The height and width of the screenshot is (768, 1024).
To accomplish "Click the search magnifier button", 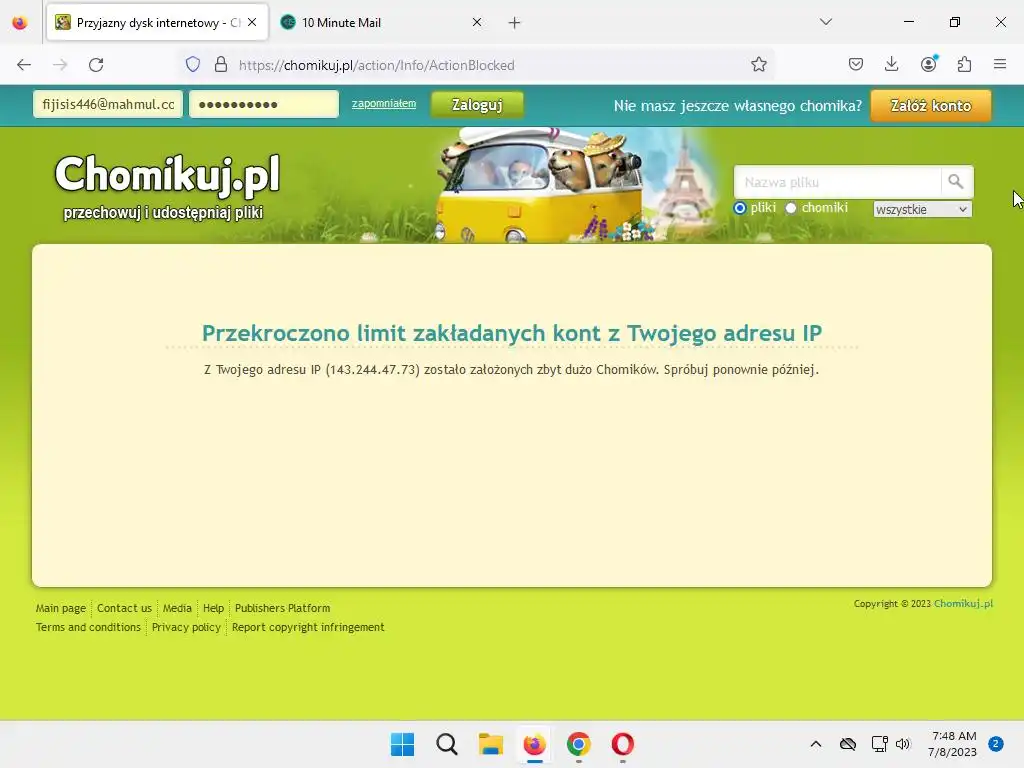I will [956, 182].
